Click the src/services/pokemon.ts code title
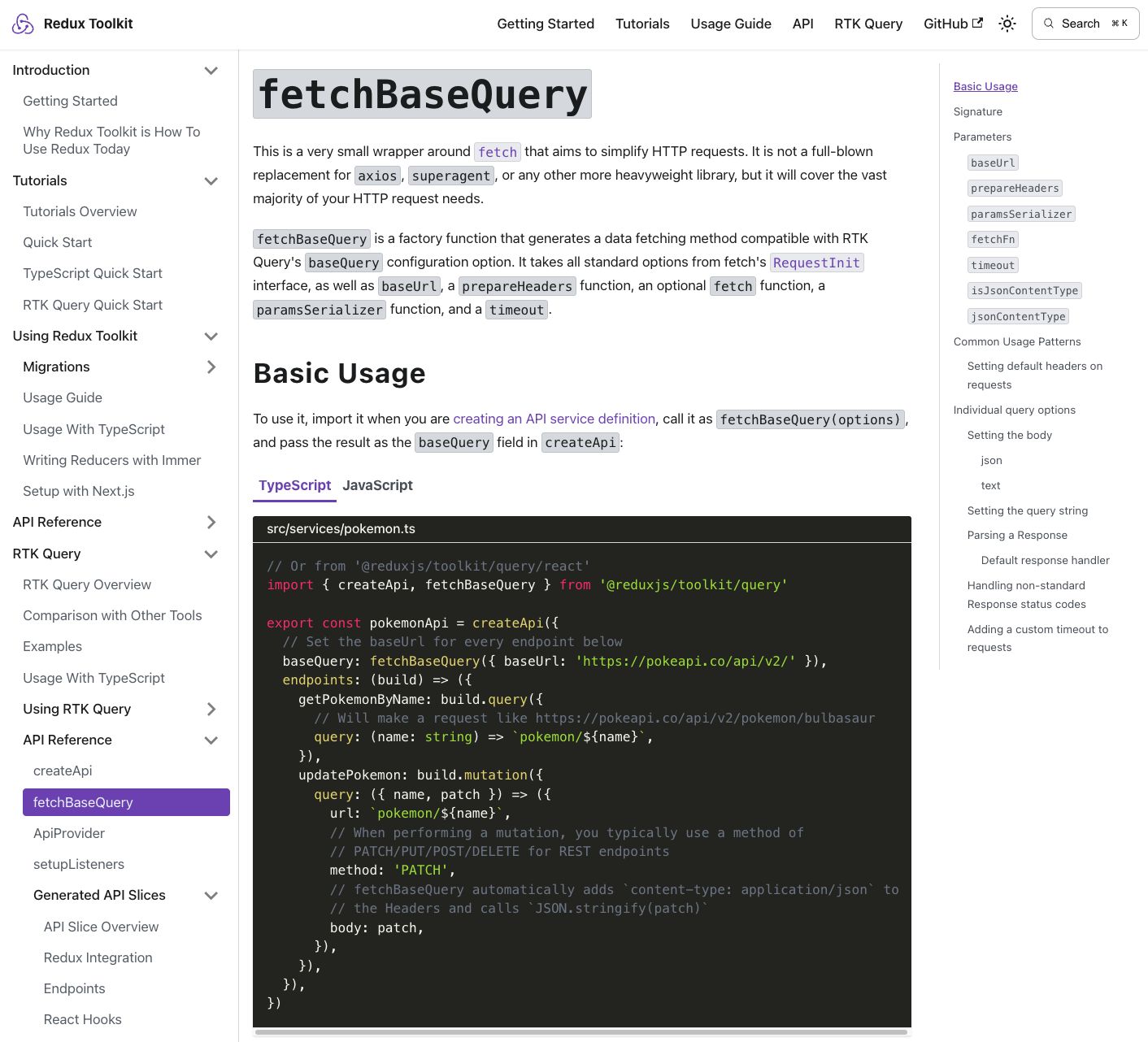 click(341, 528)
